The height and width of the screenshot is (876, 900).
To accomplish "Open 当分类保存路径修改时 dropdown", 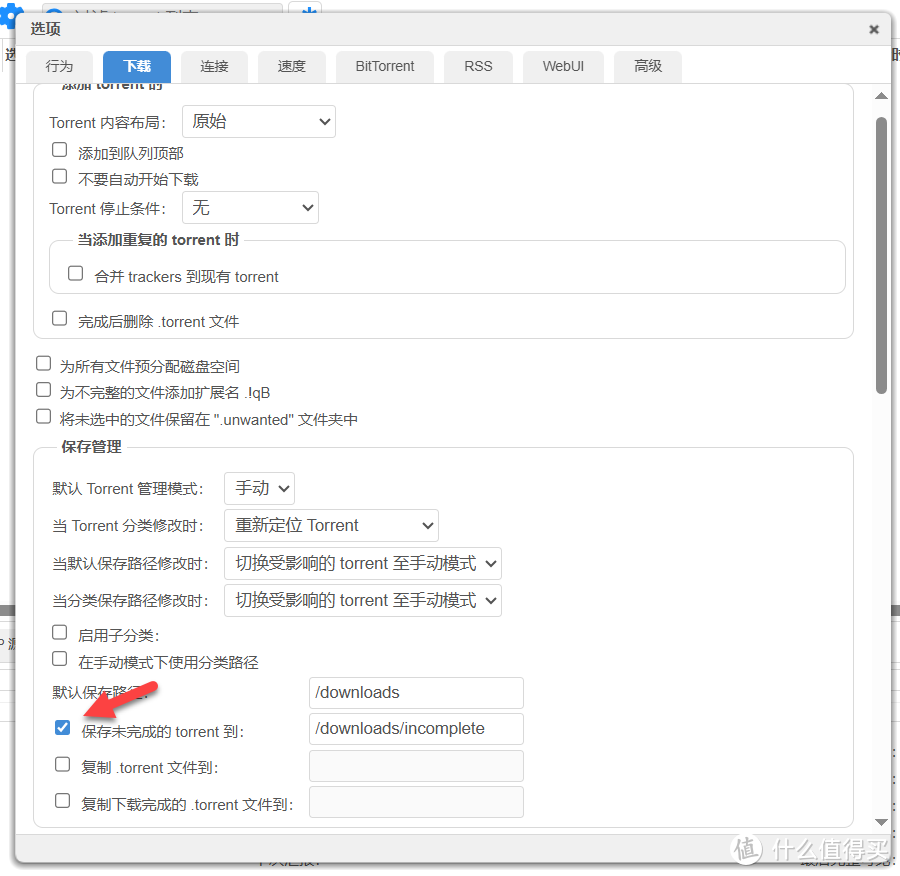I will tap(363, 600).
